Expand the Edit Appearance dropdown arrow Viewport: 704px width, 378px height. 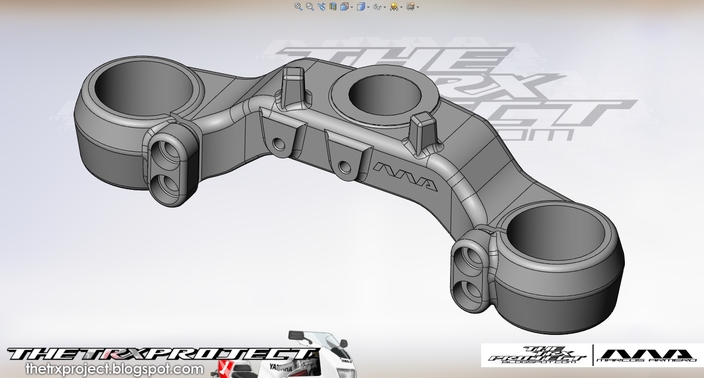click(x=401, y=7)
